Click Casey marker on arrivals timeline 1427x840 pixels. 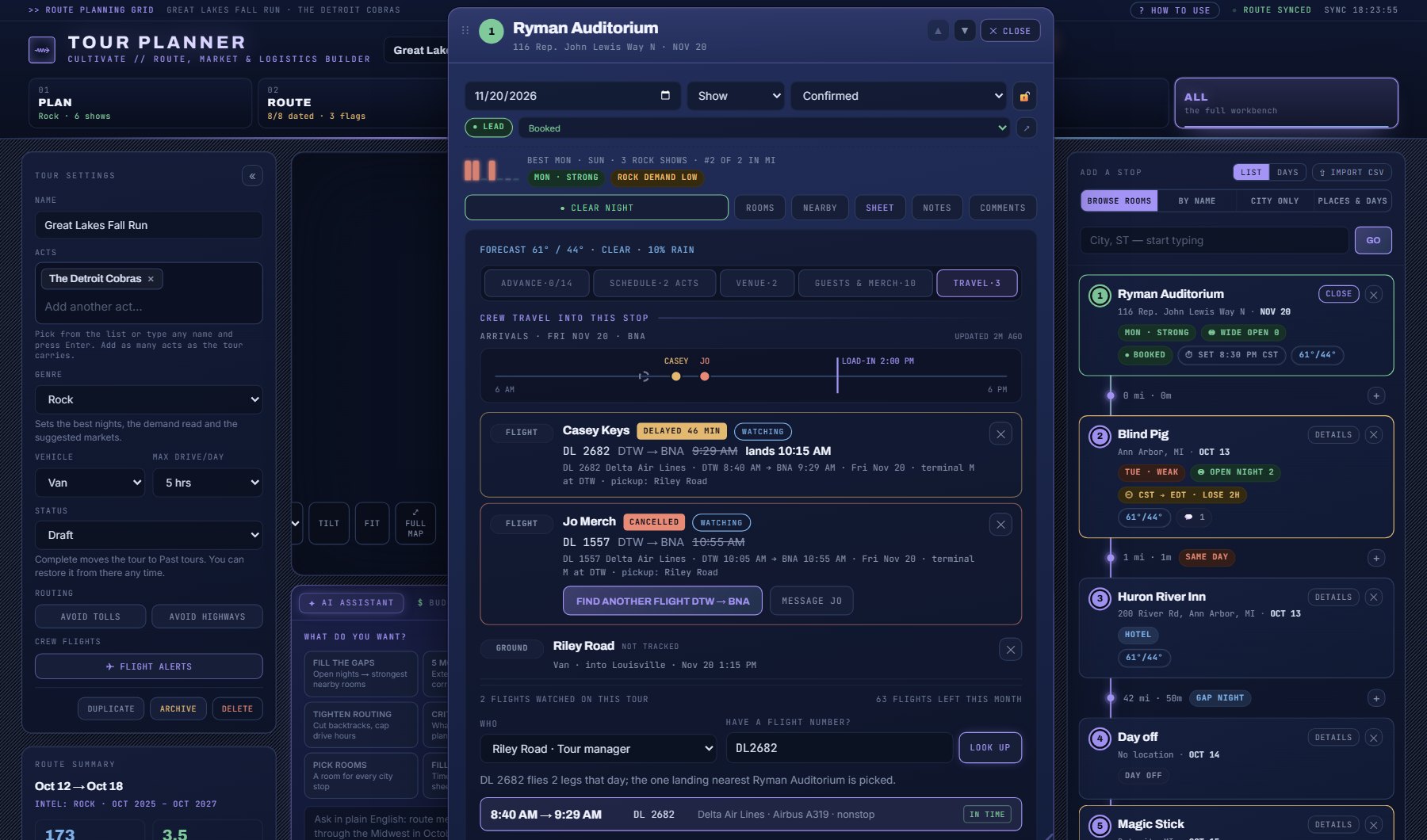tap(675, 376)
